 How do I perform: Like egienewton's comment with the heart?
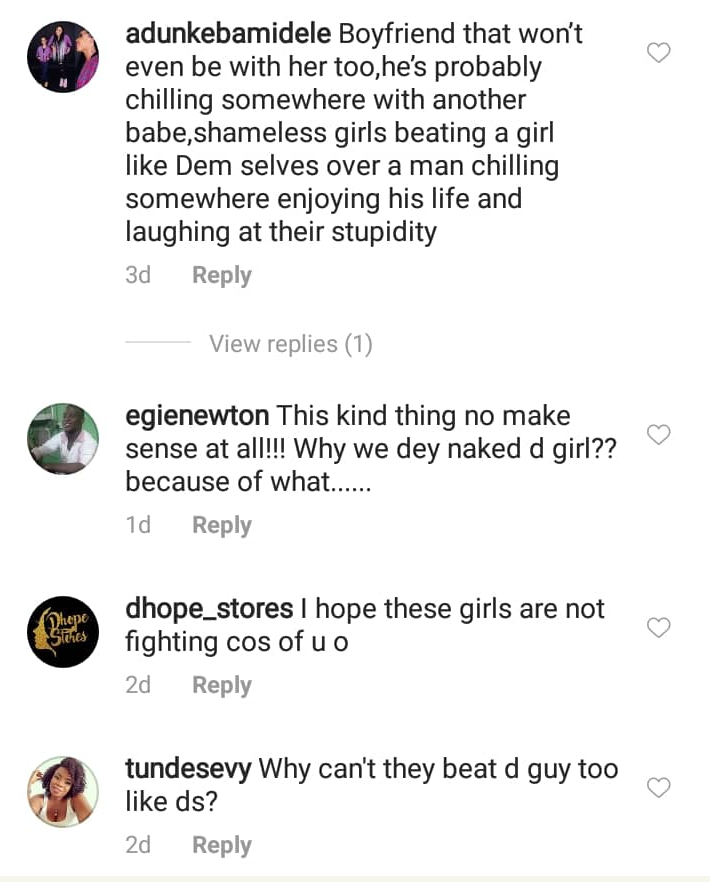(658, 434)
